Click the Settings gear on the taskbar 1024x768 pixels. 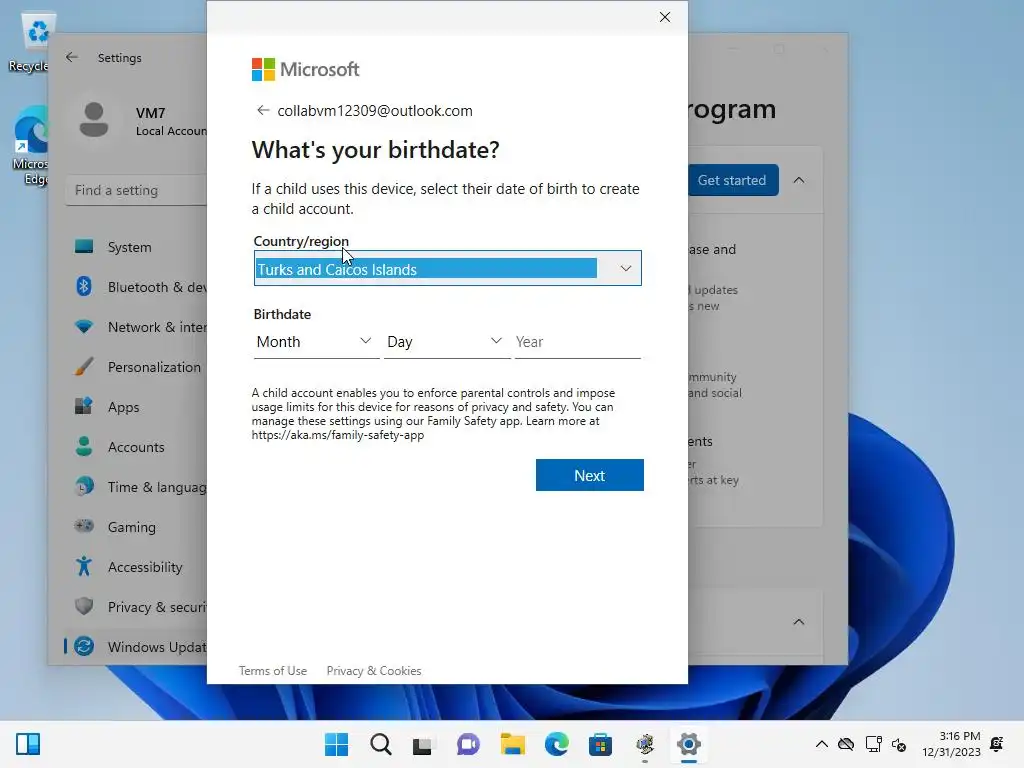(x=689, y=744)
